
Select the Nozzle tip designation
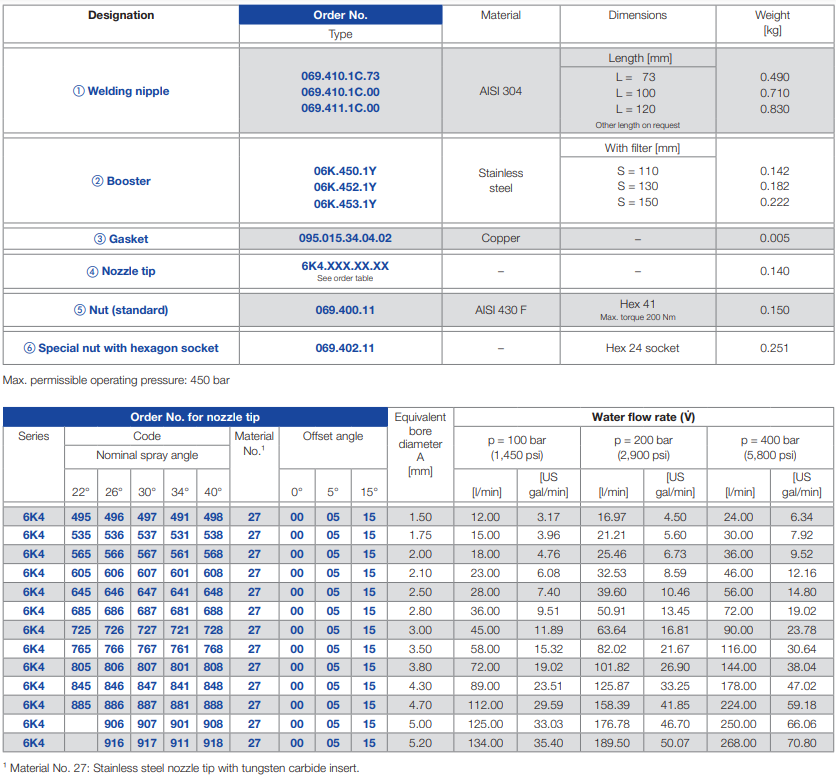point(121,271)
